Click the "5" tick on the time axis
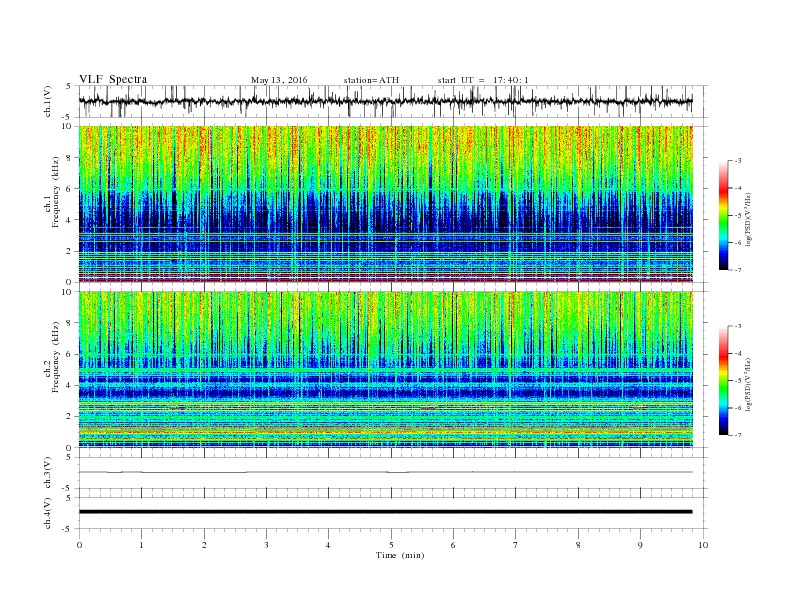The width and height of the screenshot is (792, 612). click(x=391, y=545)
